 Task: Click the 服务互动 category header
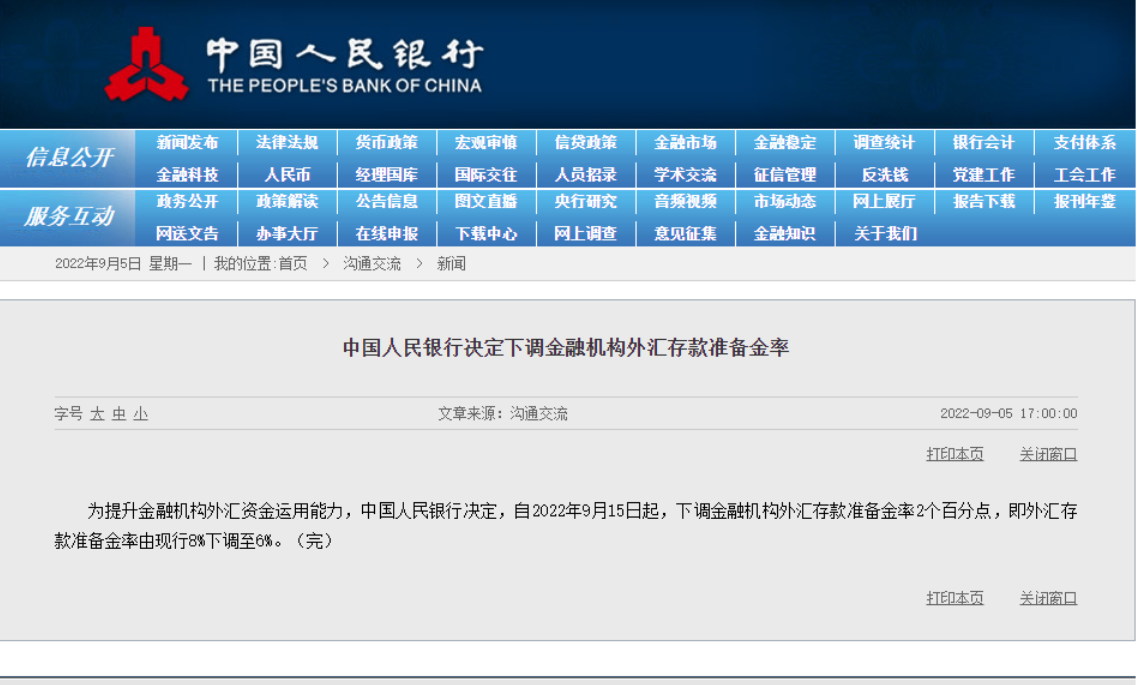(69, 216)
